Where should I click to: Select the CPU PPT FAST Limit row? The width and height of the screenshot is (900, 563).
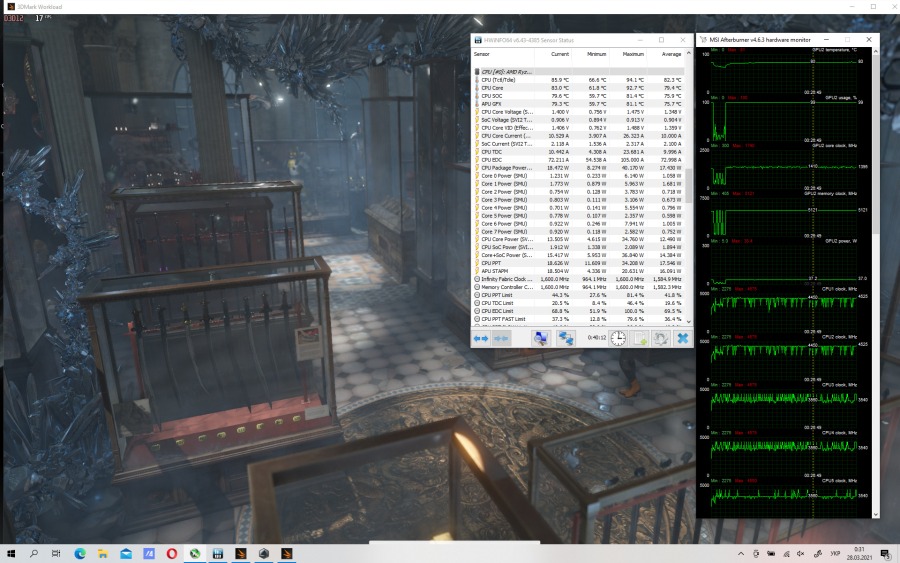578,319
